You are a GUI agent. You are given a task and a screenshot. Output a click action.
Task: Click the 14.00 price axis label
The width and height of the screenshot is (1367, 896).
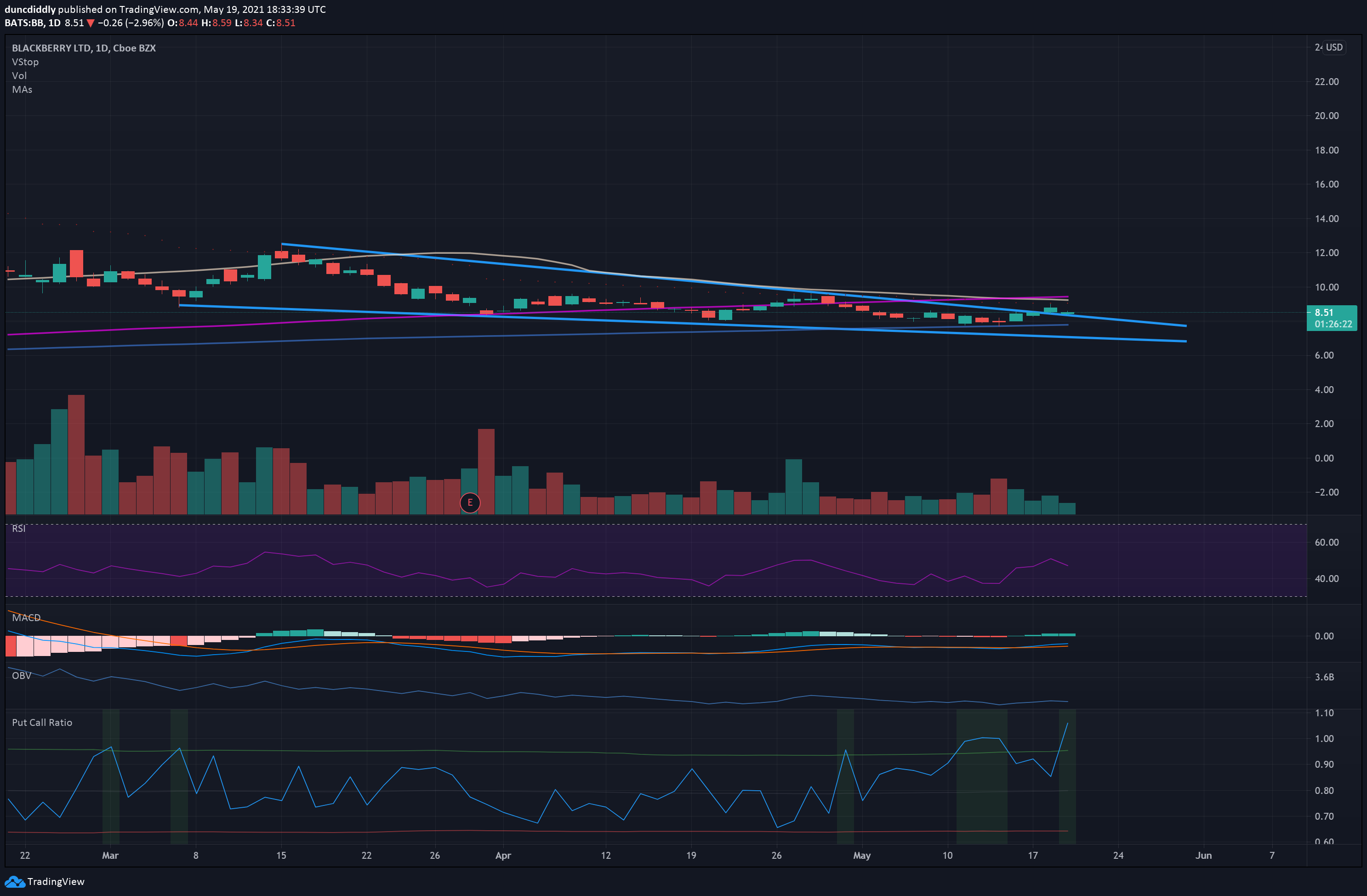(1327, 218)
